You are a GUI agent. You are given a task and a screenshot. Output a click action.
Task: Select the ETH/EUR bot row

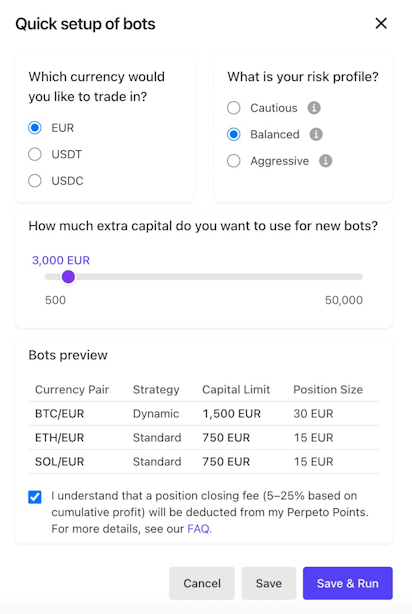(204, 438)
